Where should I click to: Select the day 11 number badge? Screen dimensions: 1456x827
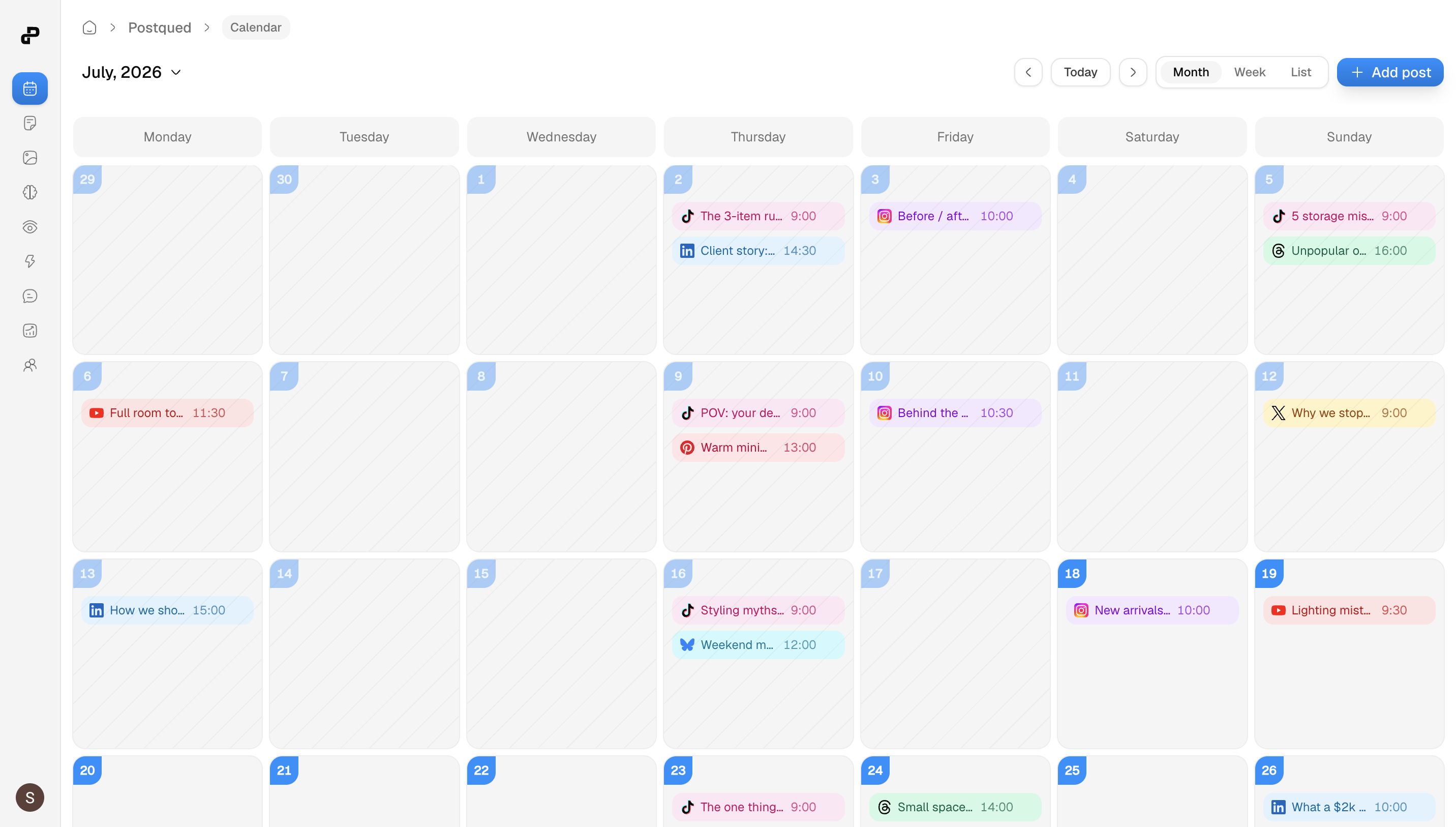(x=1072, y=376)
